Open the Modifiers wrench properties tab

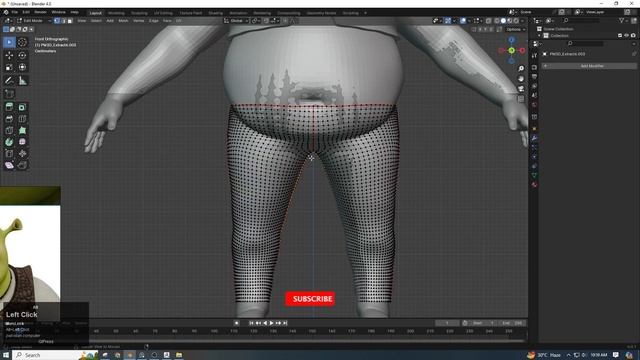[x=534, y=138]
